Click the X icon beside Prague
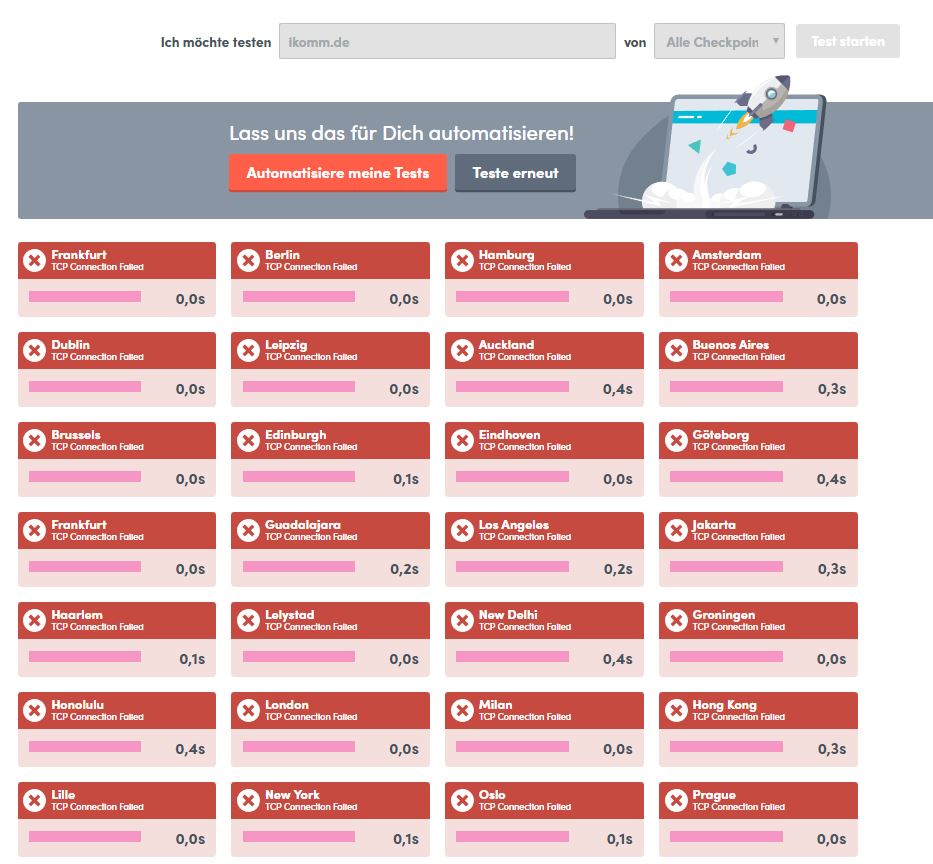 [676, 801]
